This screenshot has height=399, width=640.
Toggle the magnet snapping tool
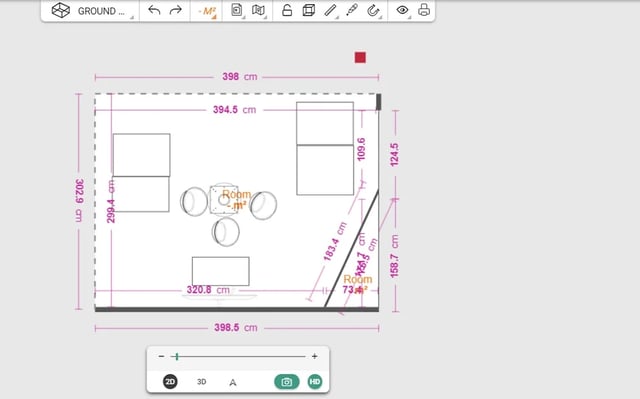tap(373, 10)
